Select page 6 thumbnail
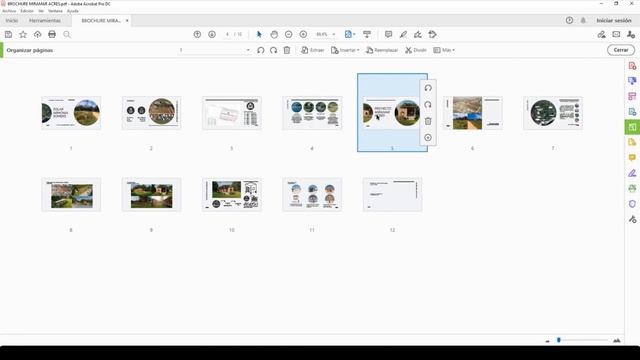640x360 pixels. coord(473,113)
